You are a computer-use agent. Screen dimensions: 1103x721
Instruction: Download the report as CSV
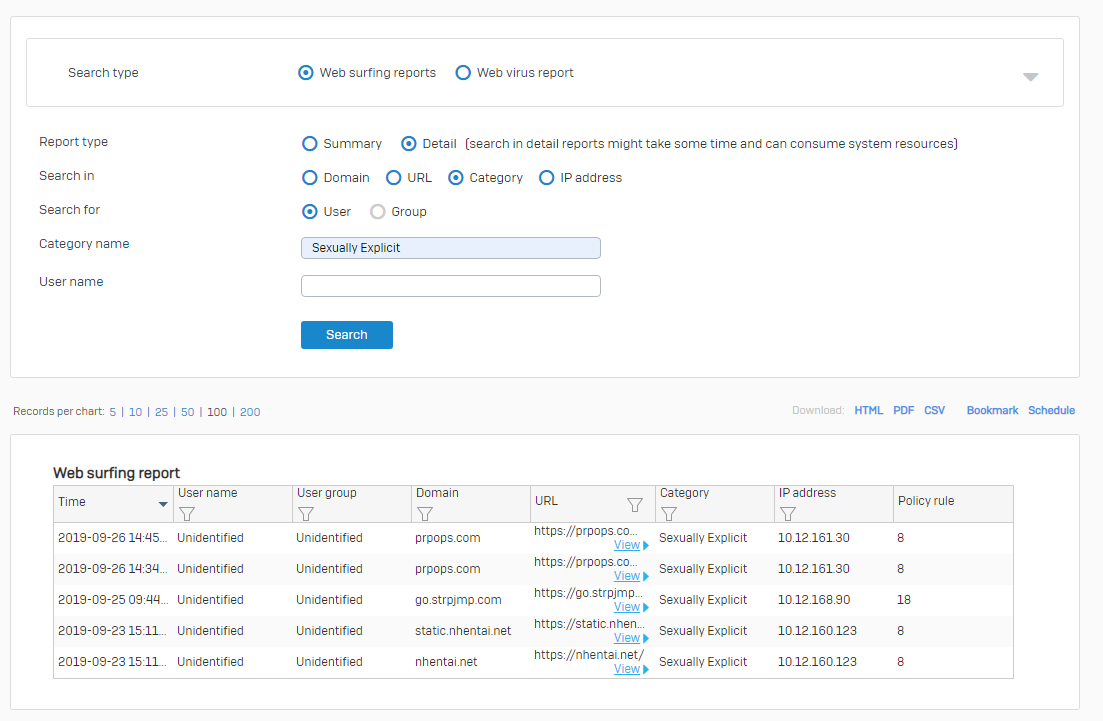coord(934,411)
